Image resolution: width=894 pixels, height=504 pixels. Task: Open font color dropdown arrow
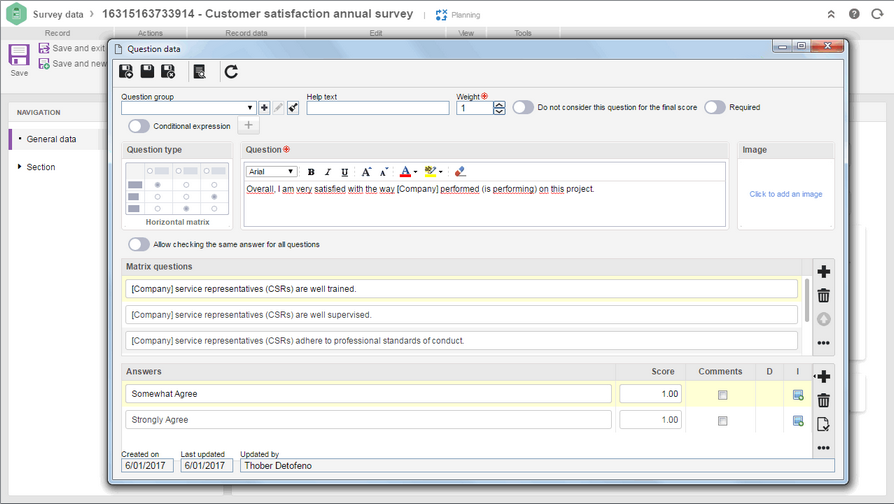416,172
